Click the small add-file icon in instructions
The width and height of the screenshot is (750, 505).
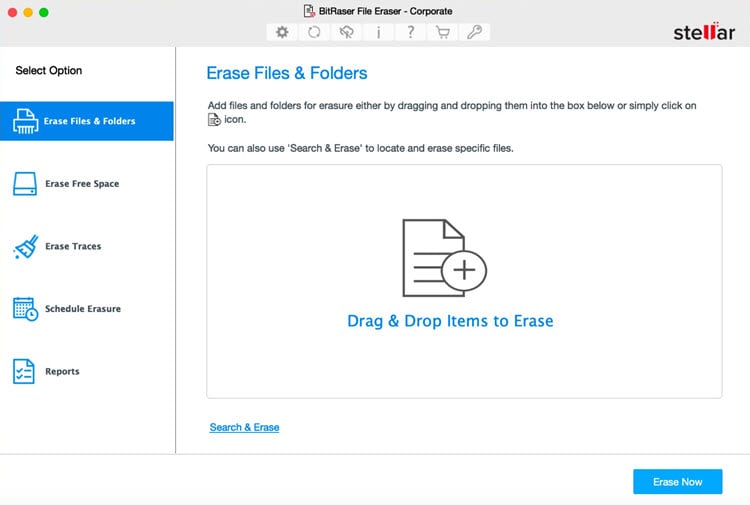tap(214, 120)
